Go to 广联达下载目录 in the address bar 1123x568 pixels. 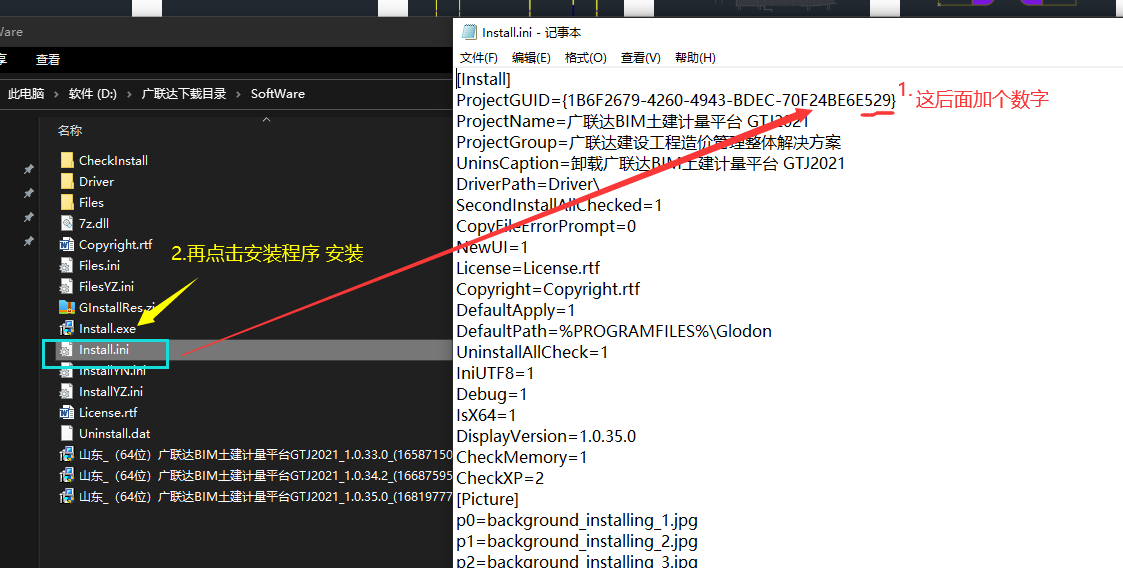[x=184, y=93]
